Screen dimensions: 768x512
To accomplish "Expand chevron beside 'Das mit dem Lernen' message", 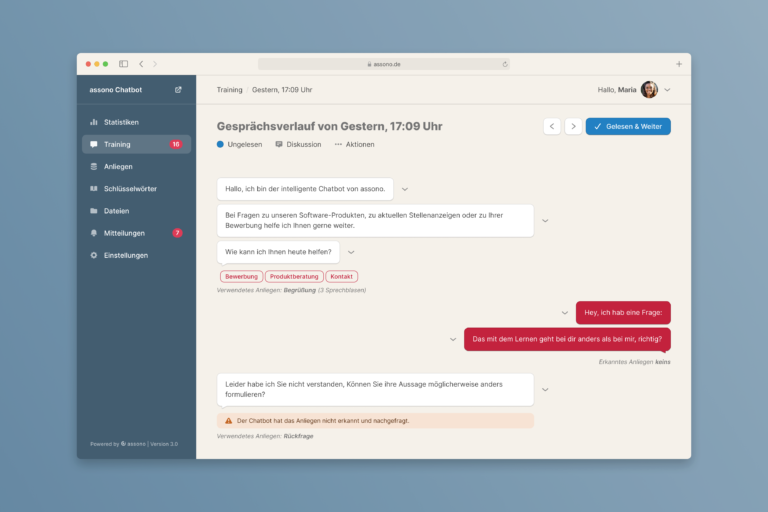I will (453, 339).
